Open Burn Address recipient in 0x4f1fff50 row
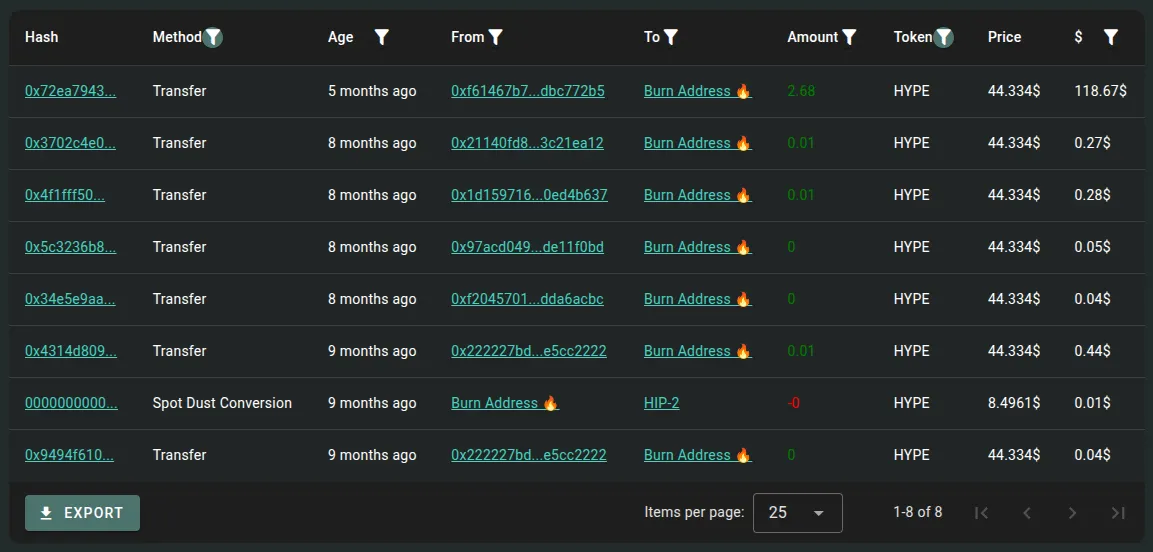The height and width of the screenshot is (552, 1153). (x=698, y=196)
